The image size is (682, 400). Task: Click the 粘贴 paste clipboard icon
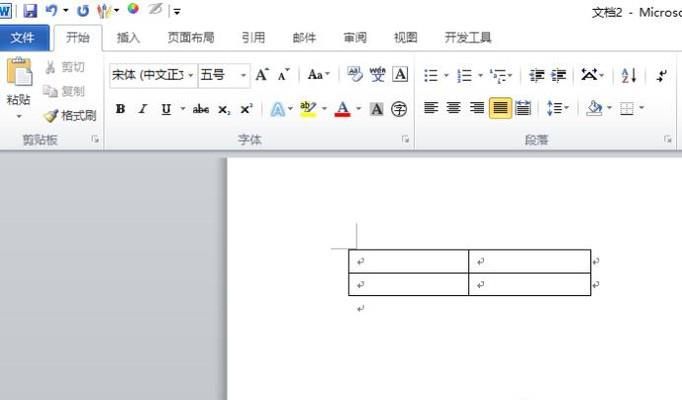pyautogui.click(x=19, y=72)
